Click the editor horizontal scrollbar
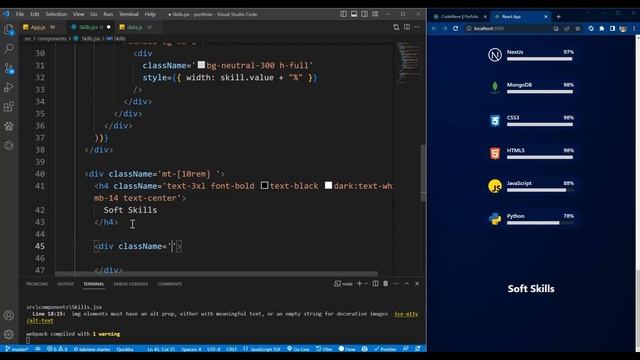 216,274
